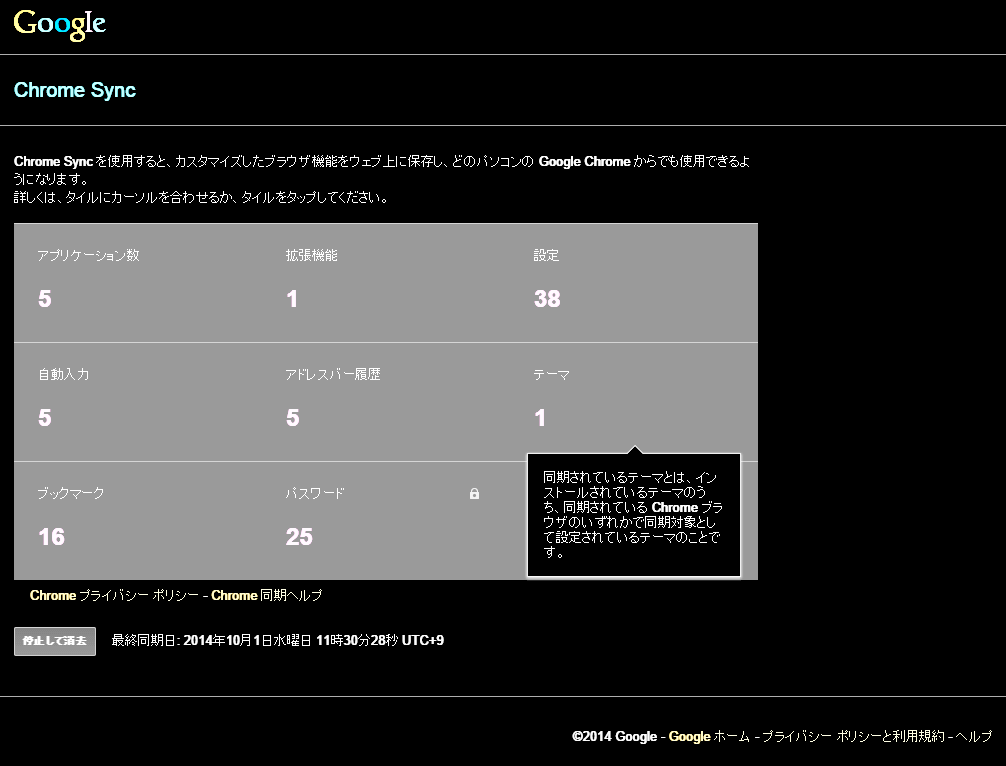The width and height of the screenshot is (1006, 766).
Task: Open the Chrome 同期ヘルプ link
Action: [266, 595]
